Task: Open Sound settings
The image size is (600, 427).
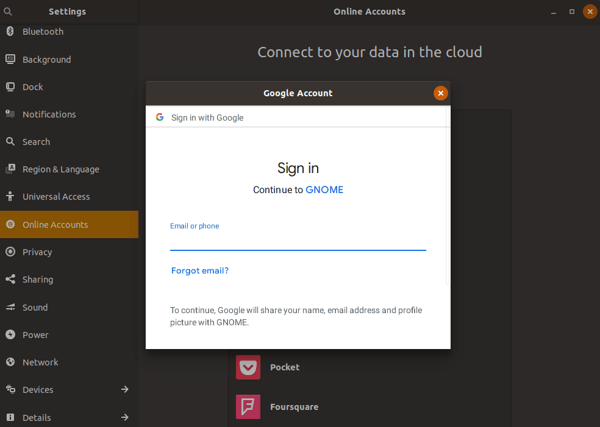Action: (69, 307)
